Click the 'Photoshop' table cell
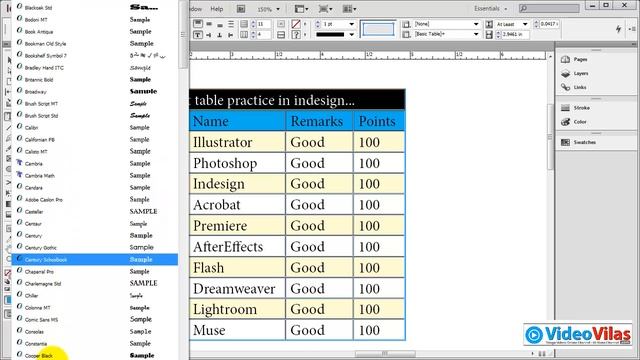The height and width of the screenshot is (360, 640). pyautogui.click(x=237, y=163)
